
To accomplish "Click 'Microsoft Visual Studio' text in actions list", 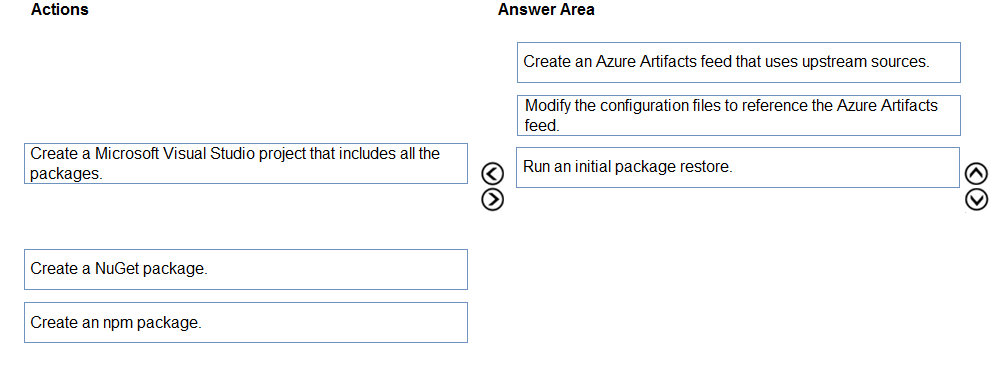I will 165,153.
